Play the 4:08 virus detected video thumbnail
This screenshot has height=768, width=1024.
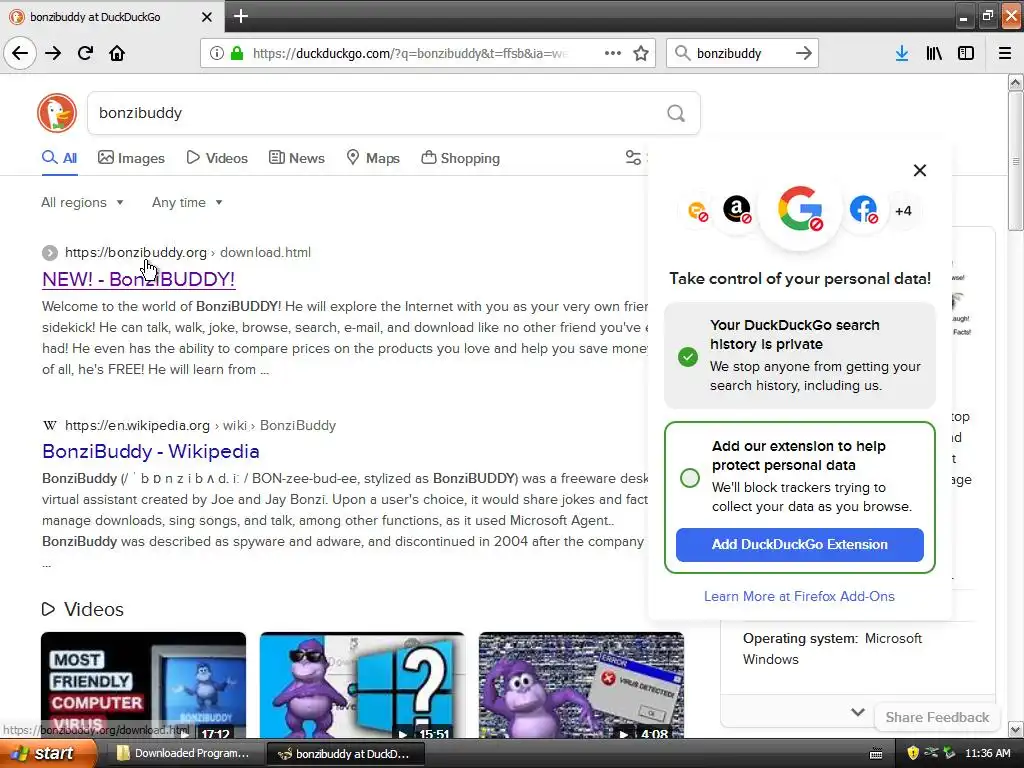(581, 685)
